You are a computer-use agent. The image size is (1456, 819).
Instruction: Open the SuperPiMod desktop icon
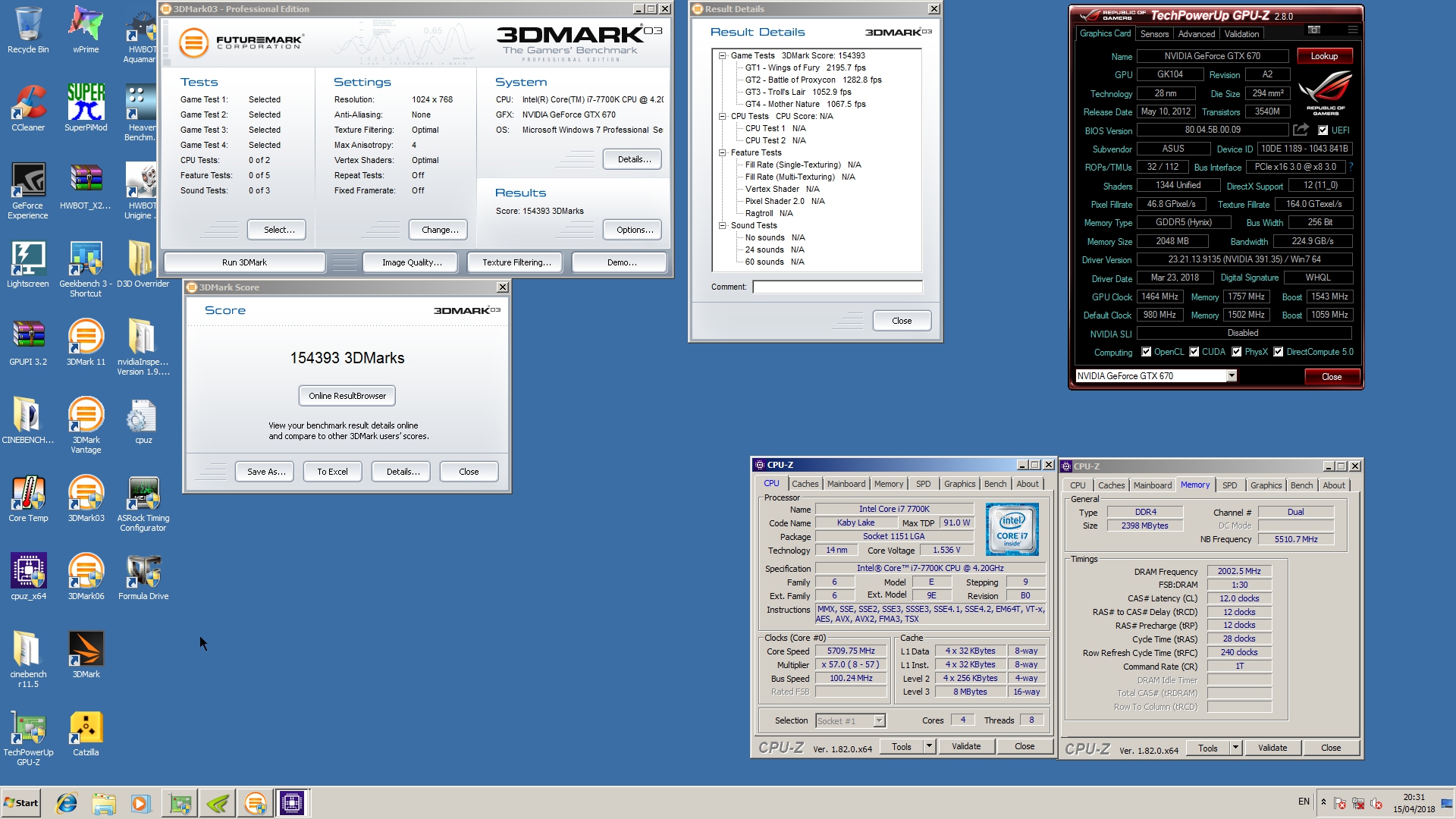(x=86, y=108)
